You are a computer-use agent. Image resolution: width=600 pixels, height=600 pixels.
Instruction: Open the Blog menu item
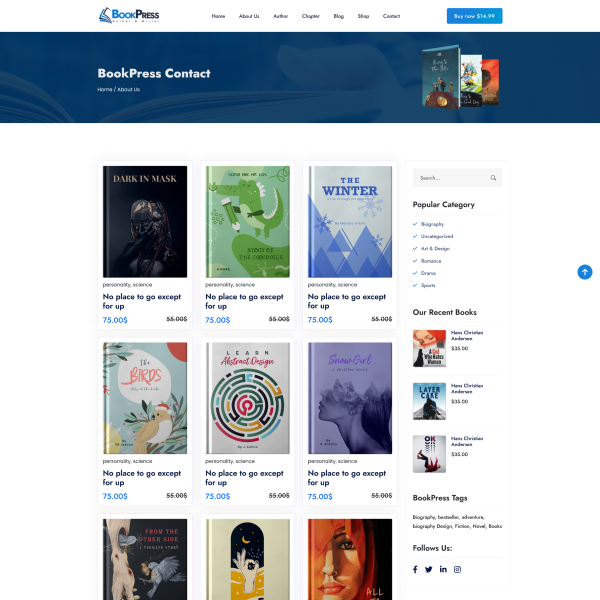coord(339,16)
